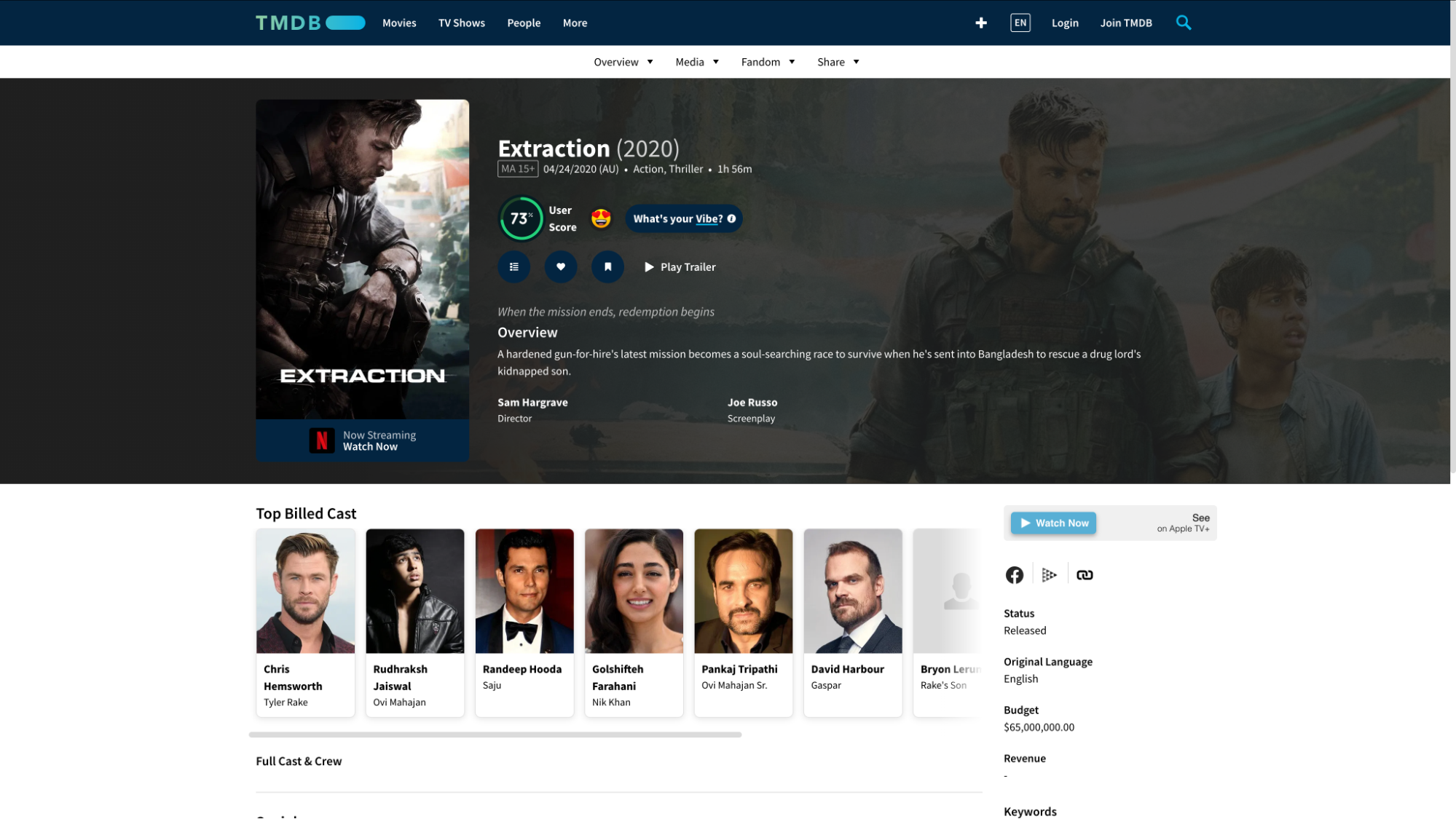The width and height of the screenshot is (1456, 819).
Task: Click Join TMDB link
Action: point(1126,23)
